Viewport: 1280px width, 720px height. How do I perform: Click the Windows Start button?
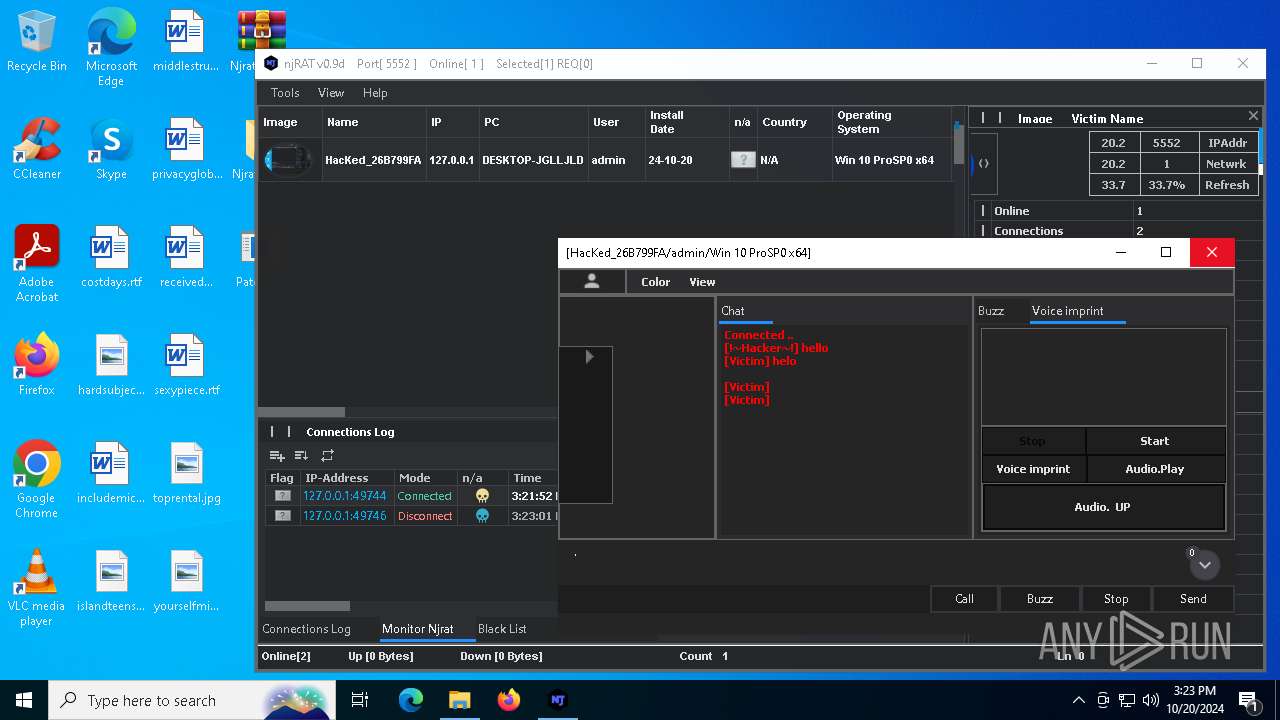pyautogui.click(x=24, y=700)
